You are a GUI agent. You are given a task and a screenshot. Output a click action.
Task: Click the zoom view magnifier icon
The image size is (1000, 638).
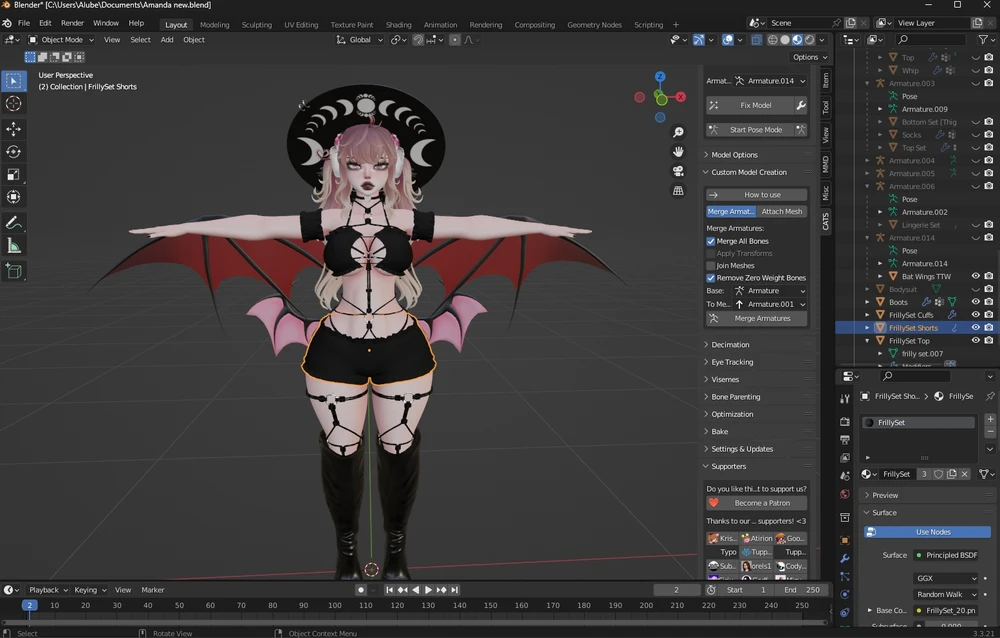point(678,131)
